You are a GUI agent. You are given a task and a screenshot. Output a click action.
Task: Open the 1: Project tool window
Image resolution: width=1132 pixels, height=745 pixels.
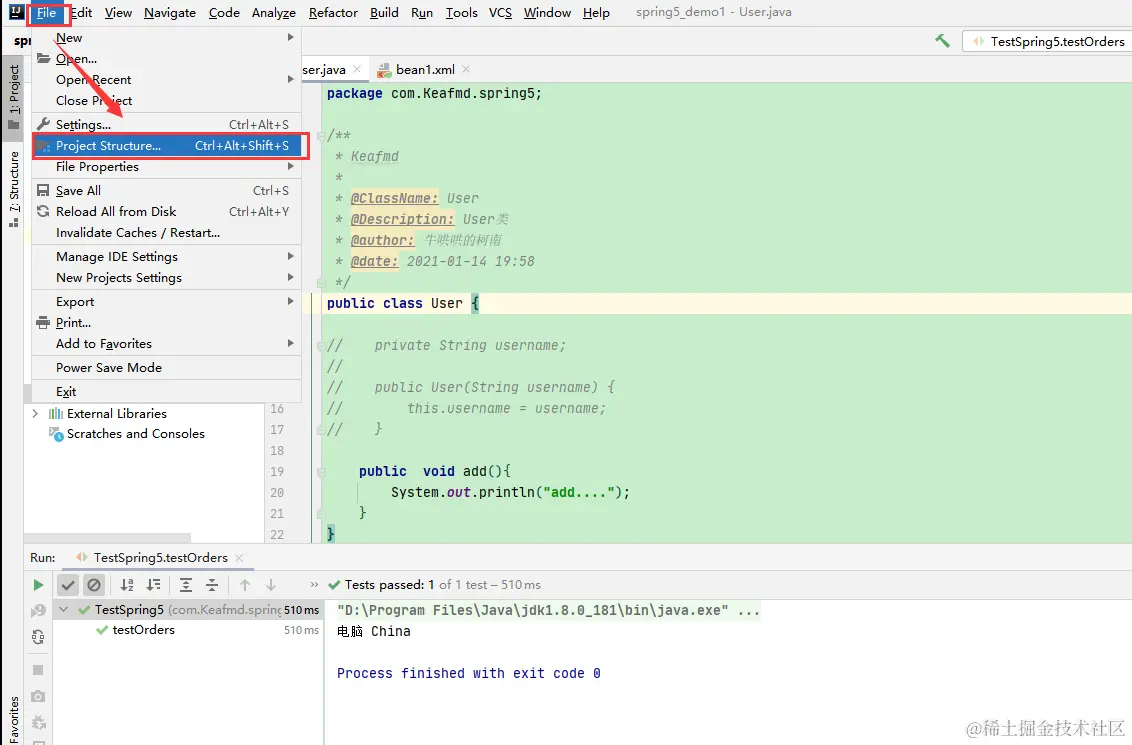14,97
